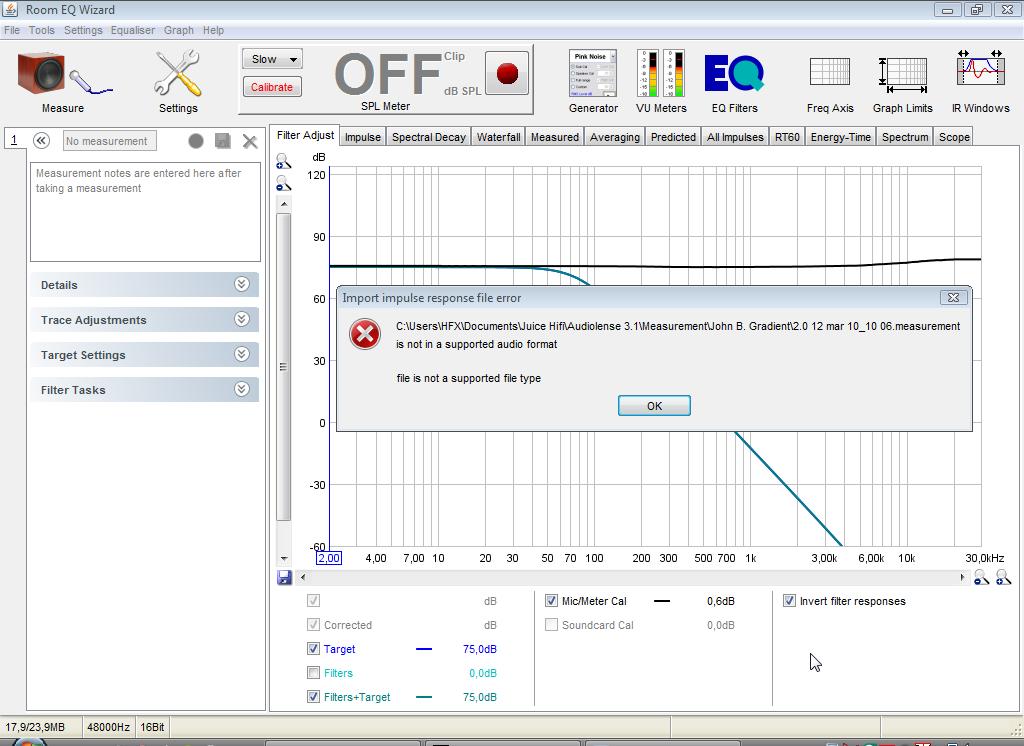
Task: Open the Equaliser menu
Action: coord(132,30)
